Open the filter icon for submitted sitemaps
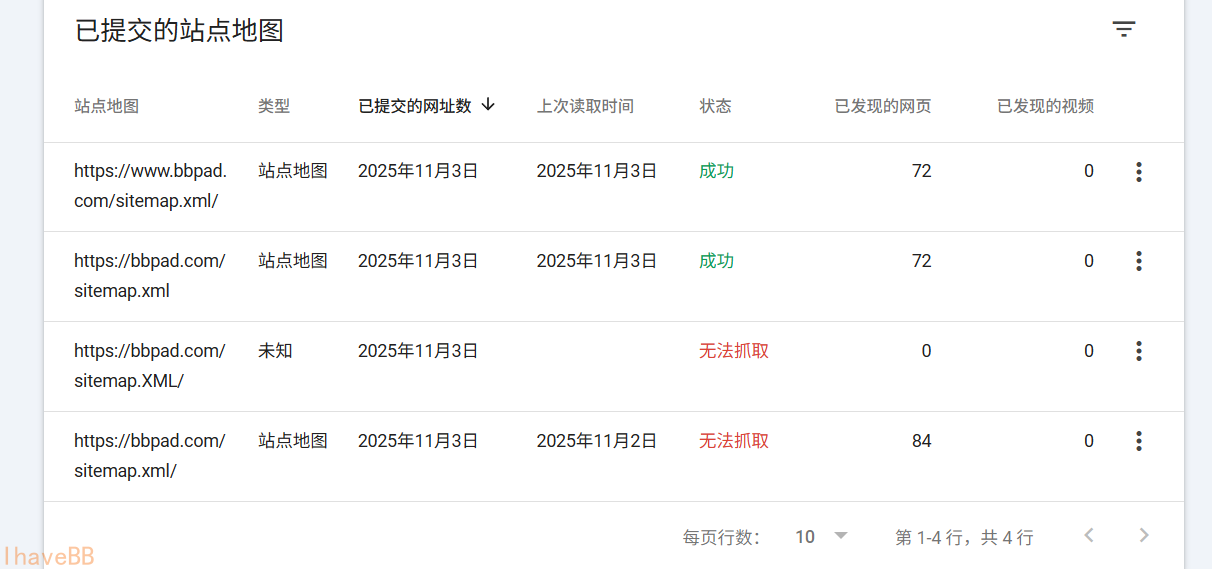Viewport: 1212px width, 569px height. click(1124, 30)
